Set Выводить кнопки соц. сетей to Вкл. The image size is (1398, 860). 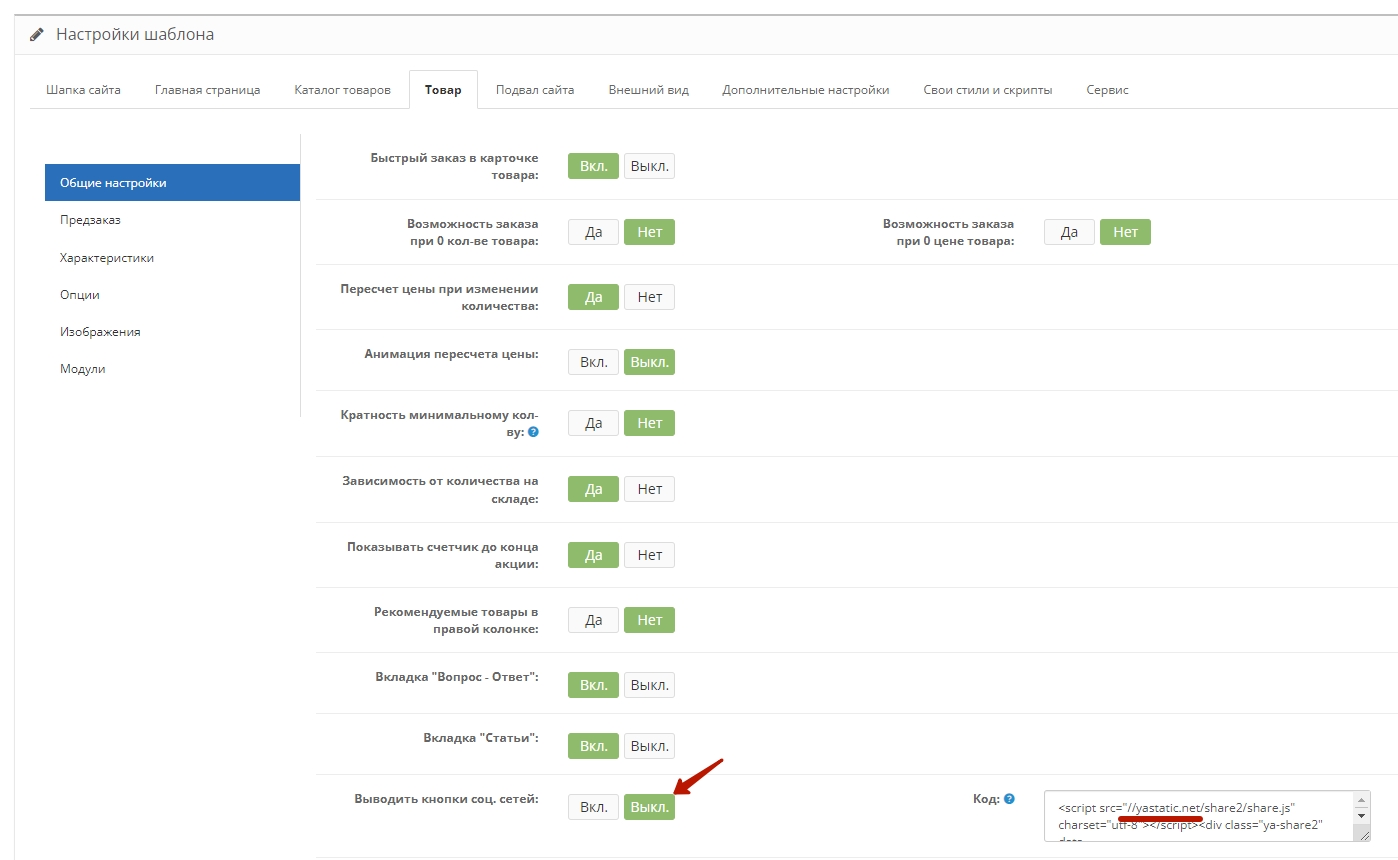tap(593, 807)
